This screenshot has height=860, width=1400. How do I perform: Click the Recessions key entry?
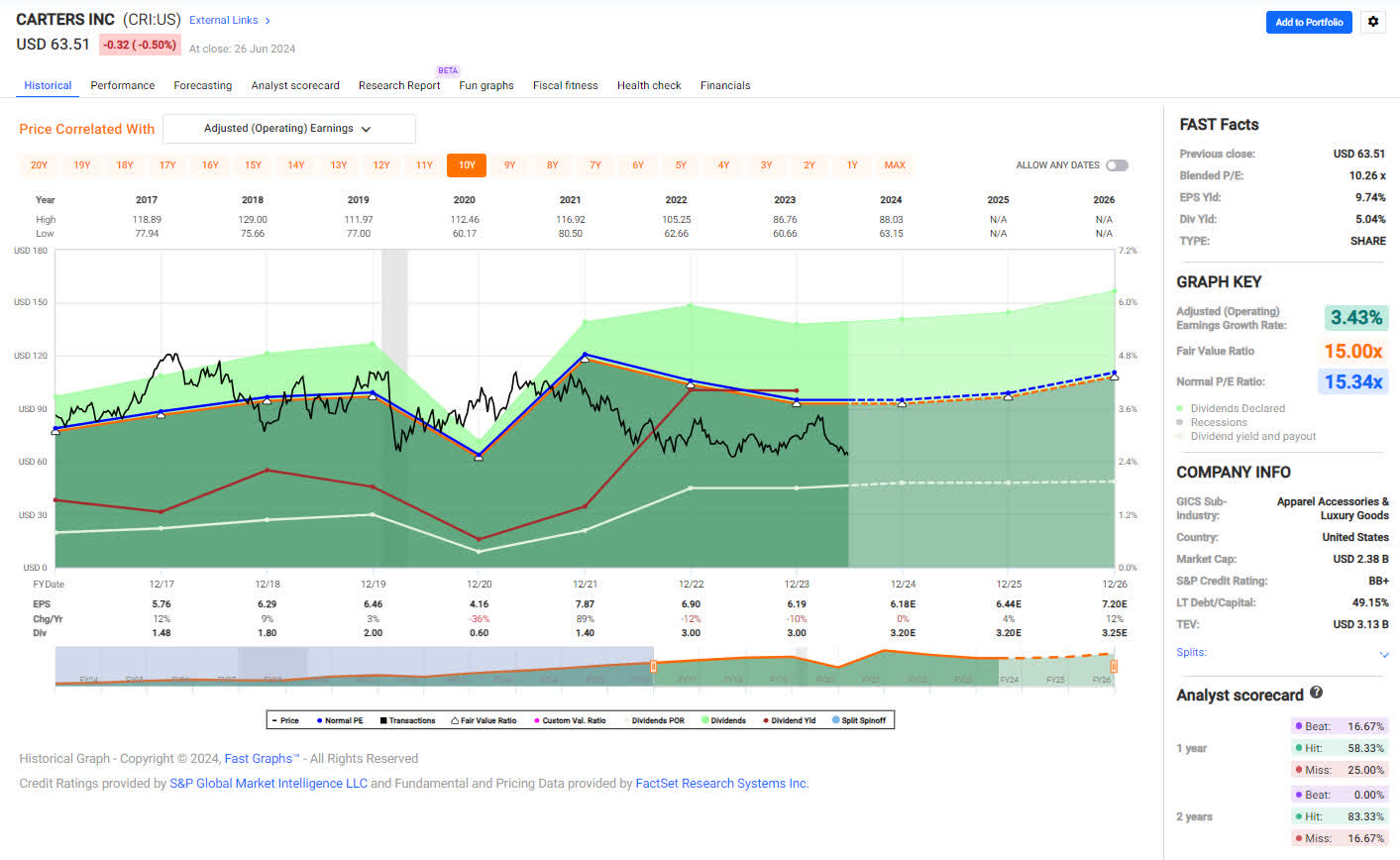tap(1213, 422)
